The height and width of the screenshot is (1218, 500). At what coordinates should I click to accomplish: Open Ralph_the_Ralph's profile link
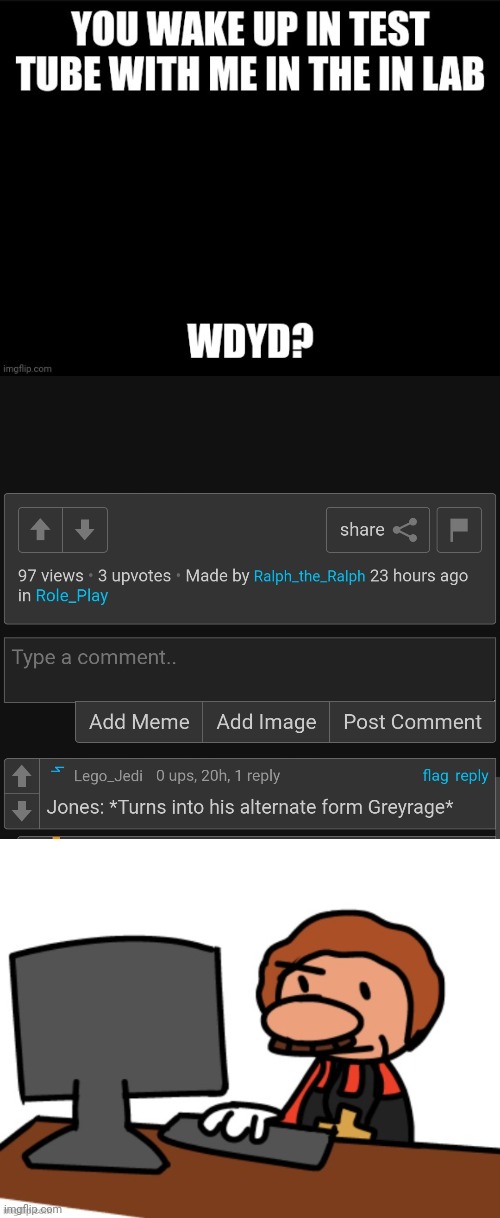click(309, 576)
